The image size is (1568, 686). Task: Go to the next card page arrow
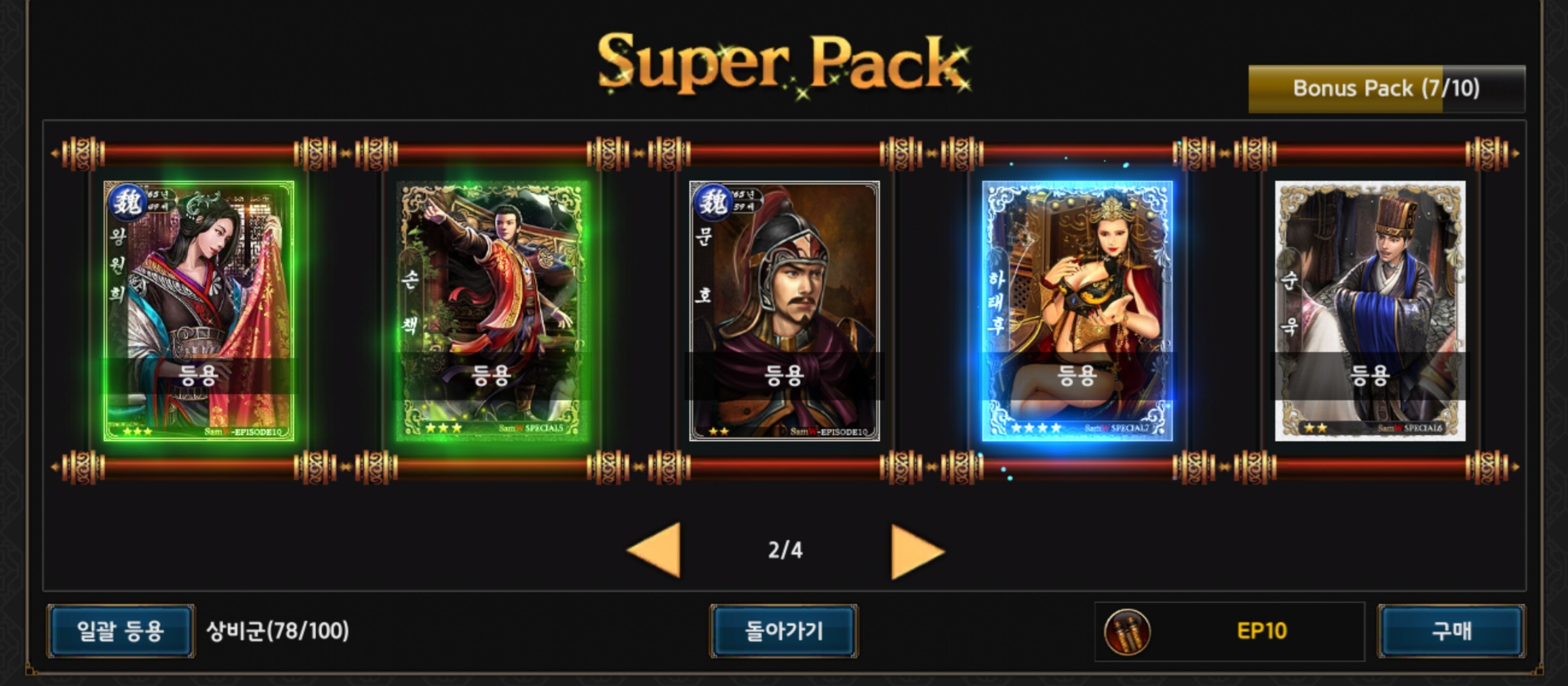tap(917, 552)
